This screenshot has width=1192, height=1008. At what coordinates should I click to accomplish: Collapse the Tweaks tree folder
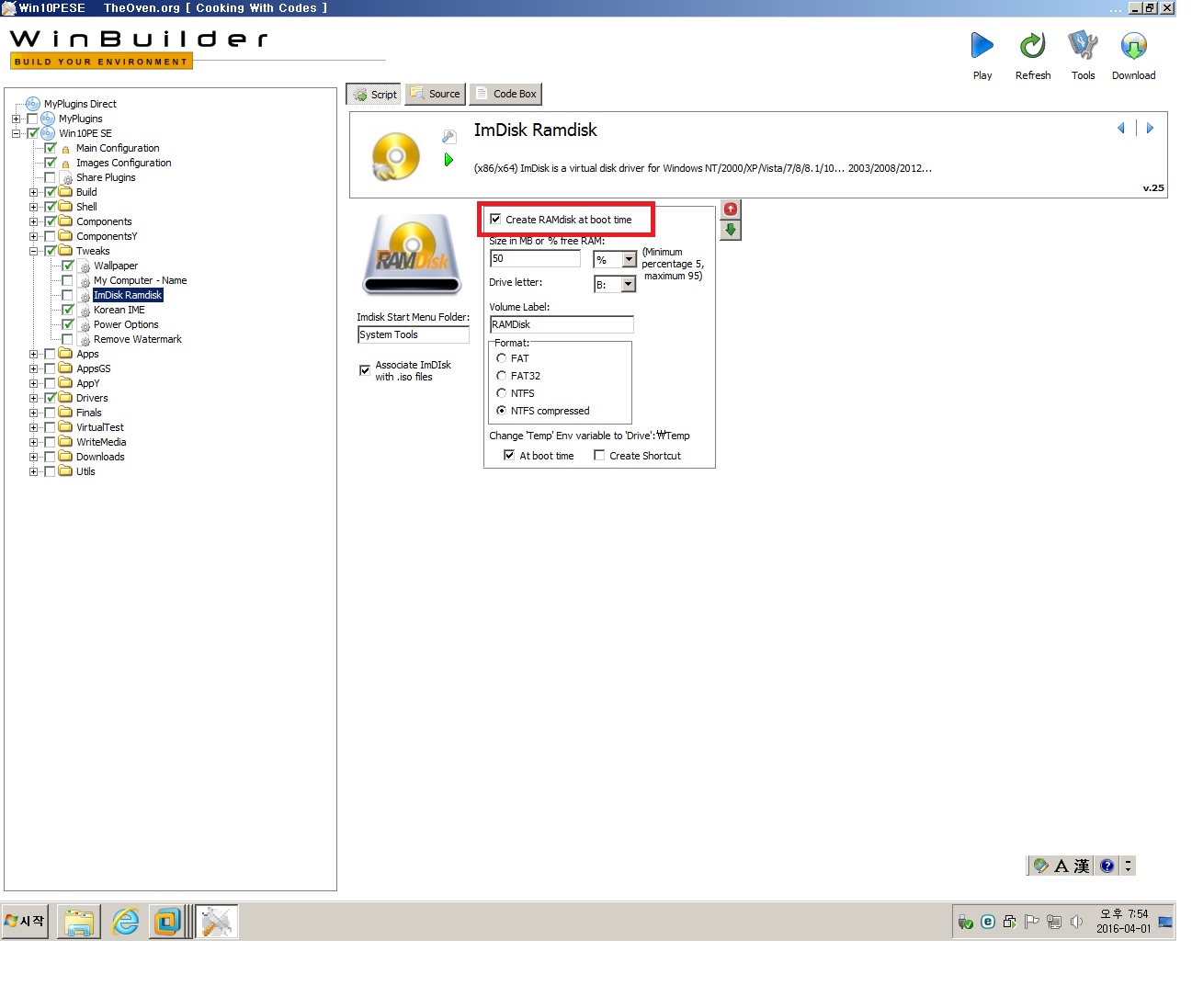34,251
